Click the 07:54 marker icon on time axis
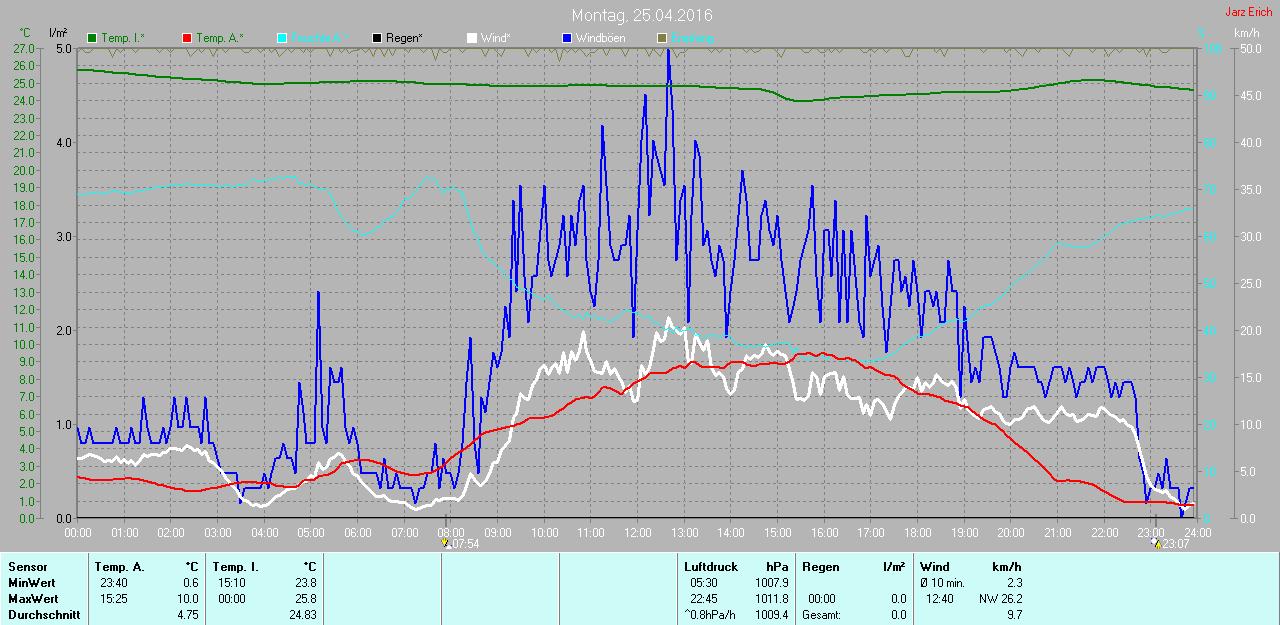This screenshot has width=1280, height=625. [x=446, y=544]
